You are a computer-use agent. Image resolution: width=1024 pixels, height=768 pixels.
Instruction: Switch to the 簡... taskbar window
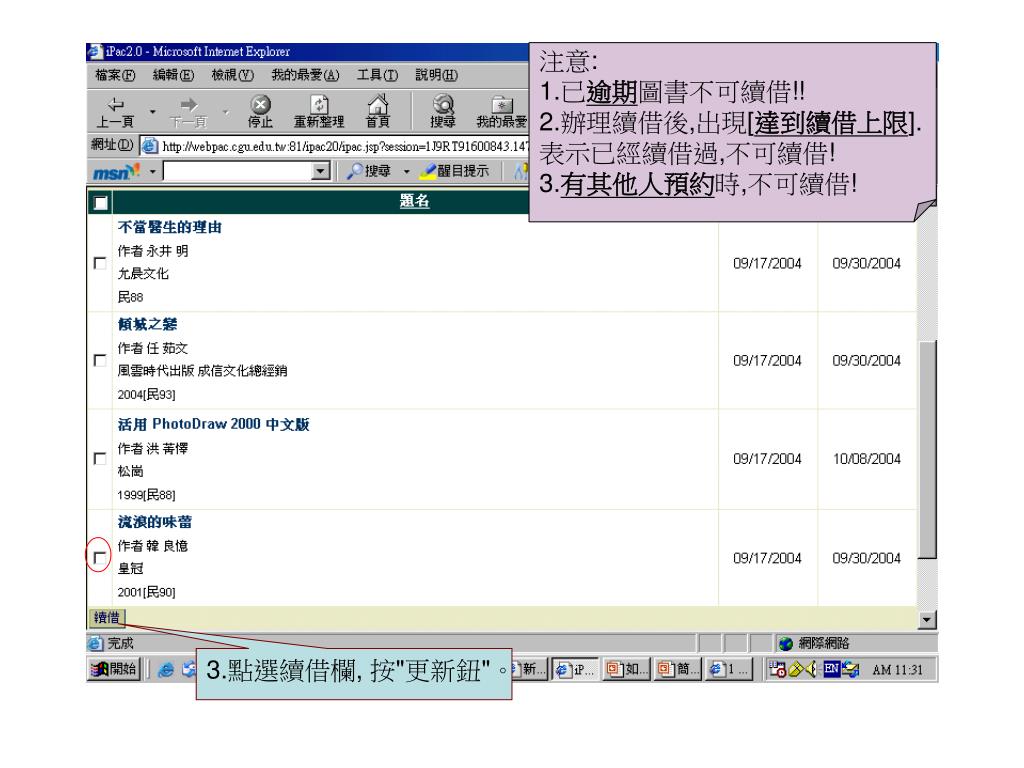click(679, 669)
